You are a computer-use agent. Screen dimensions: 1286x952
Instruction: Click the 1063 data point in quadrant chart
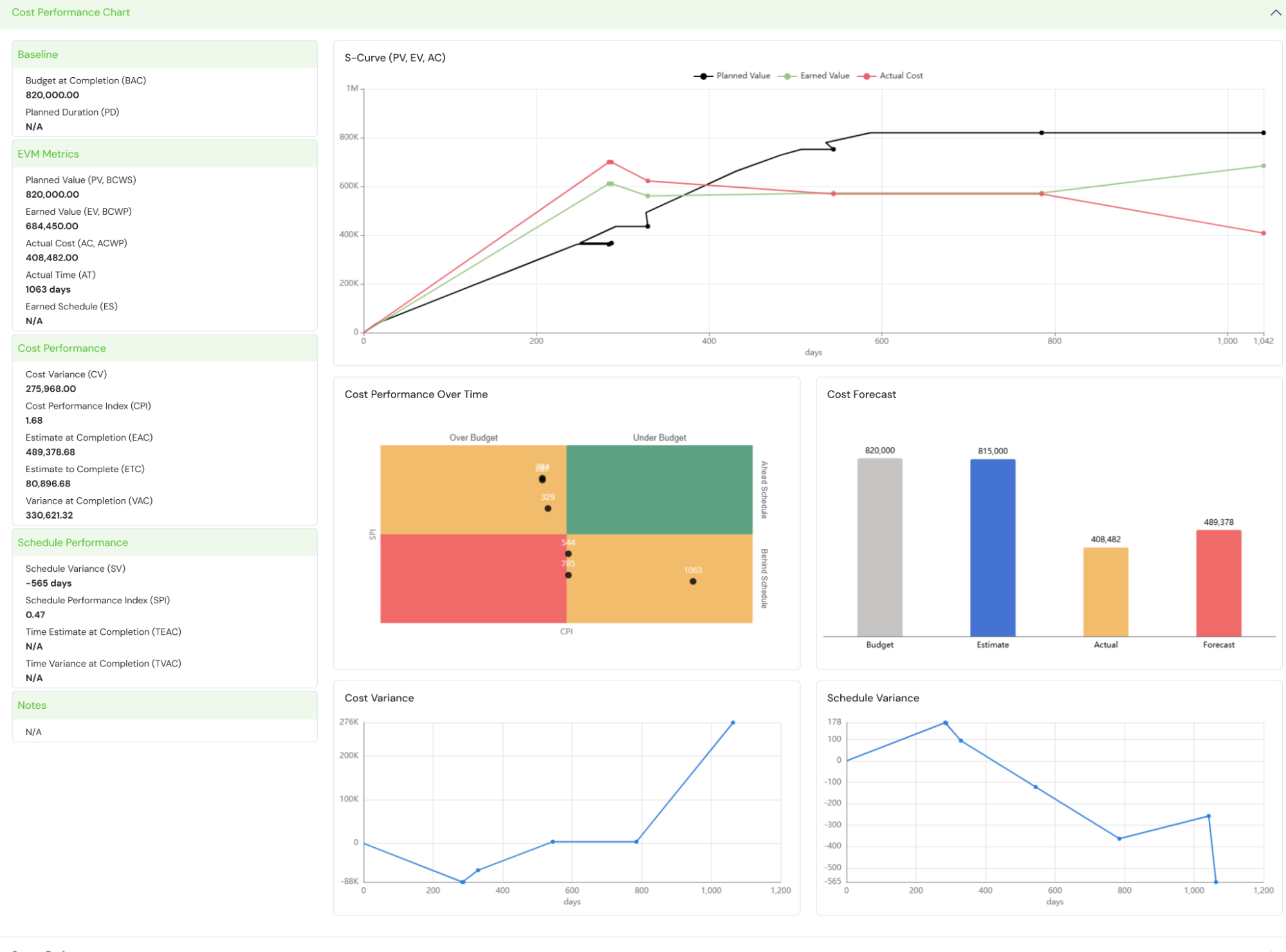click(x=693, y=581)
